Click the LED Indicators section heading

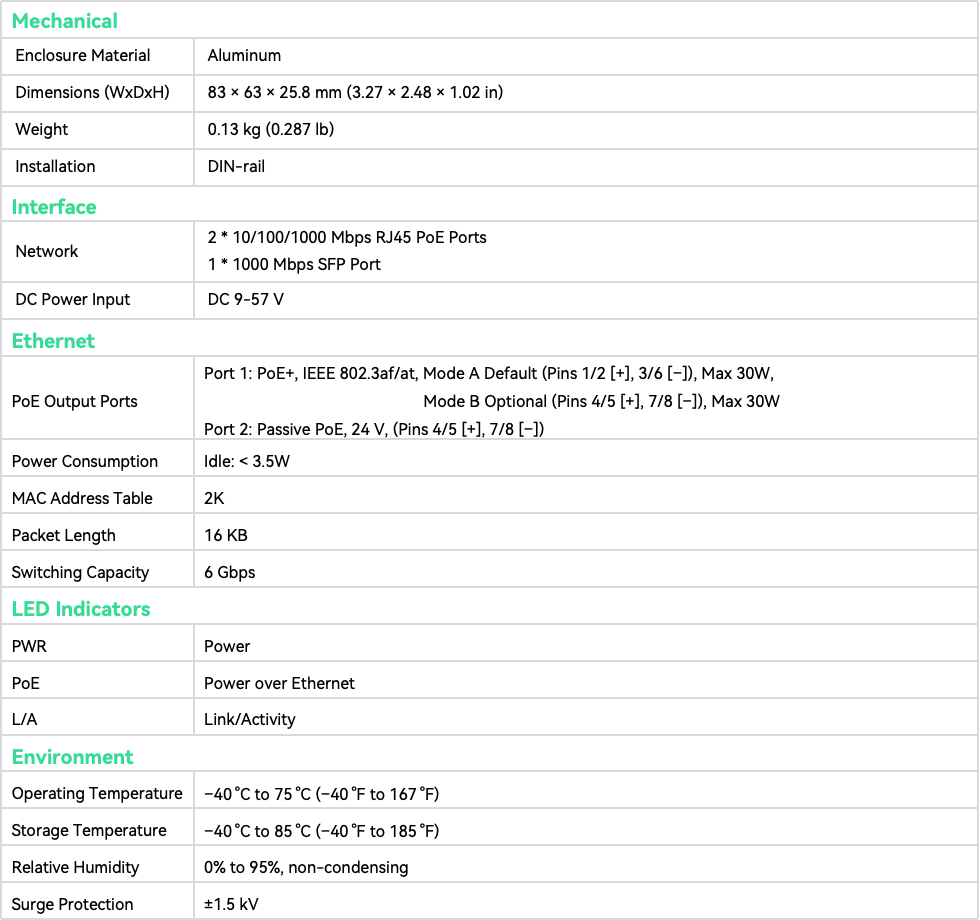click(81, 609)
